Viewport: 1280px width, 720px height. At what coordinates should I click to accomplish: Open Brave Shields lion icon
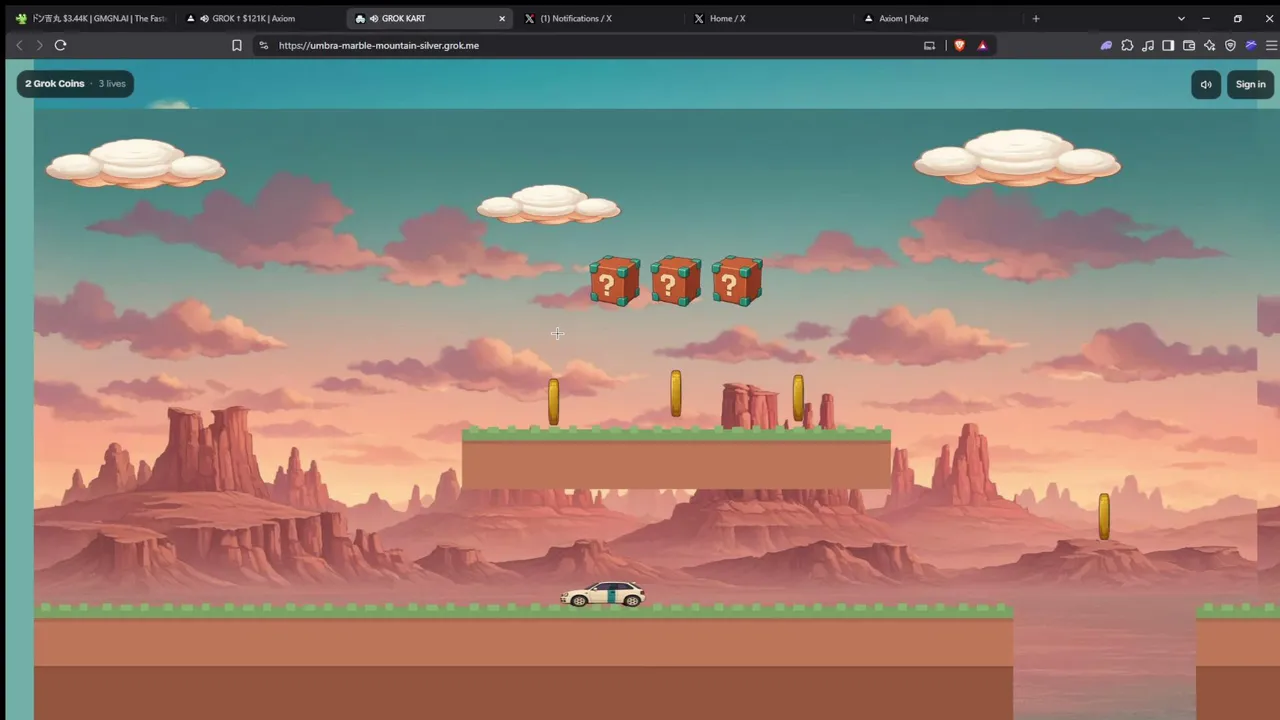pyautogui.click(x=960, y=45)
